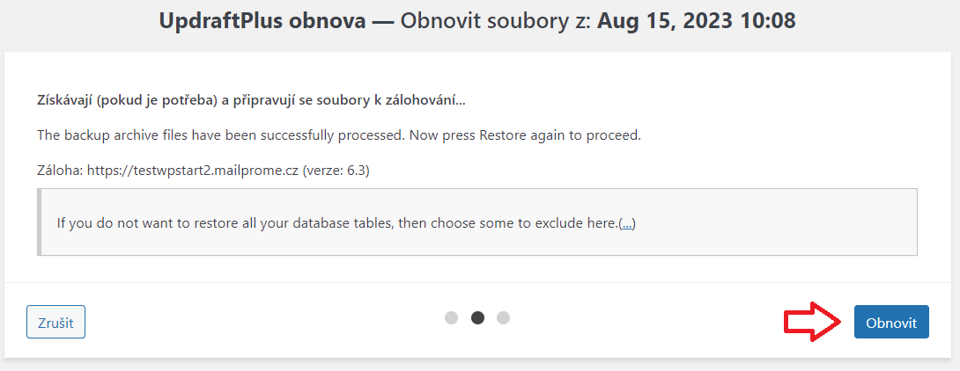Click the red arrow pointing at Obnovit
Screen dimensions: 960x371
(x=812, y=321)
